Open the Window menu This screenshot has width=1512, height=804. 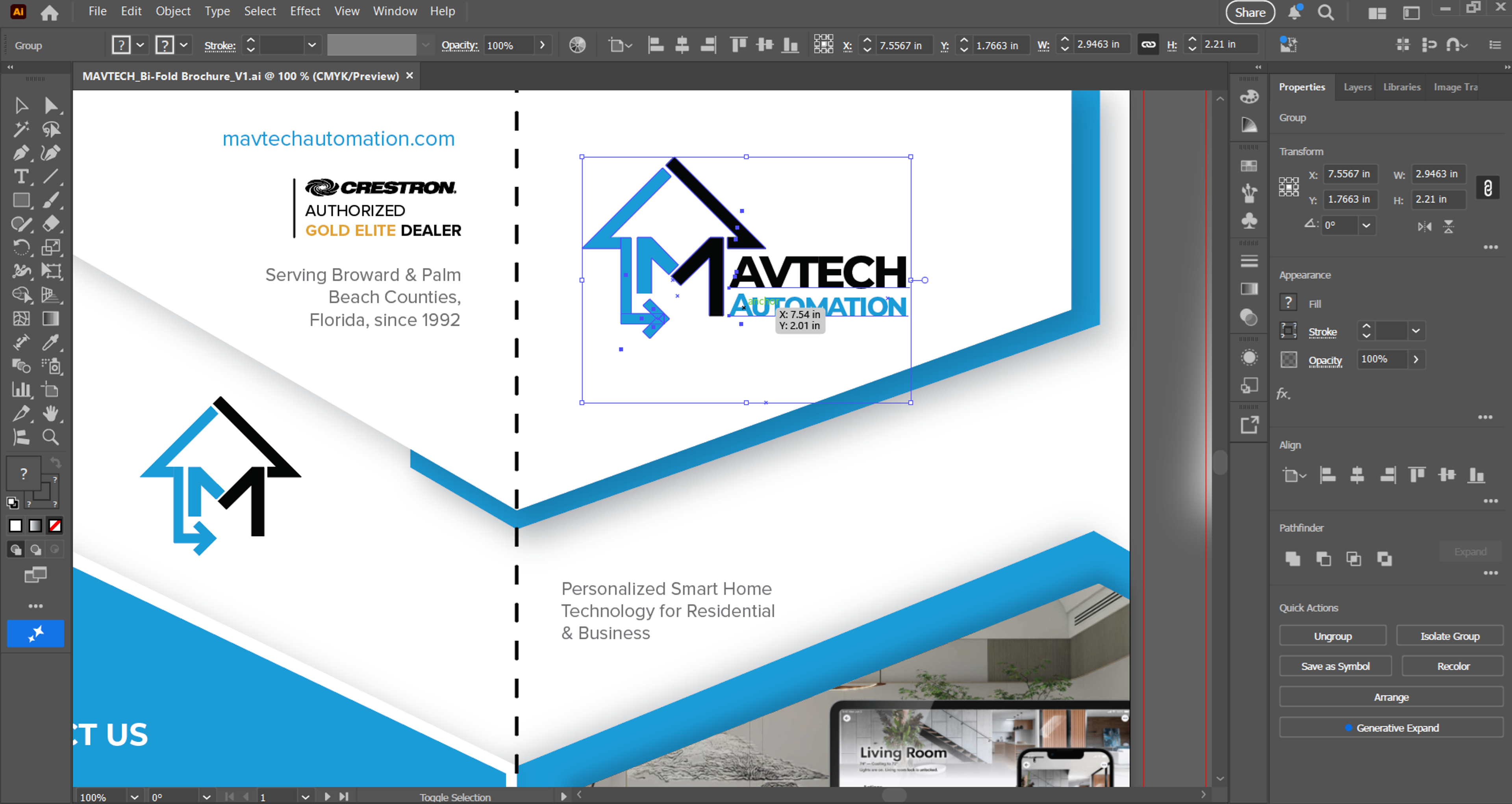(x=395, y=11)
